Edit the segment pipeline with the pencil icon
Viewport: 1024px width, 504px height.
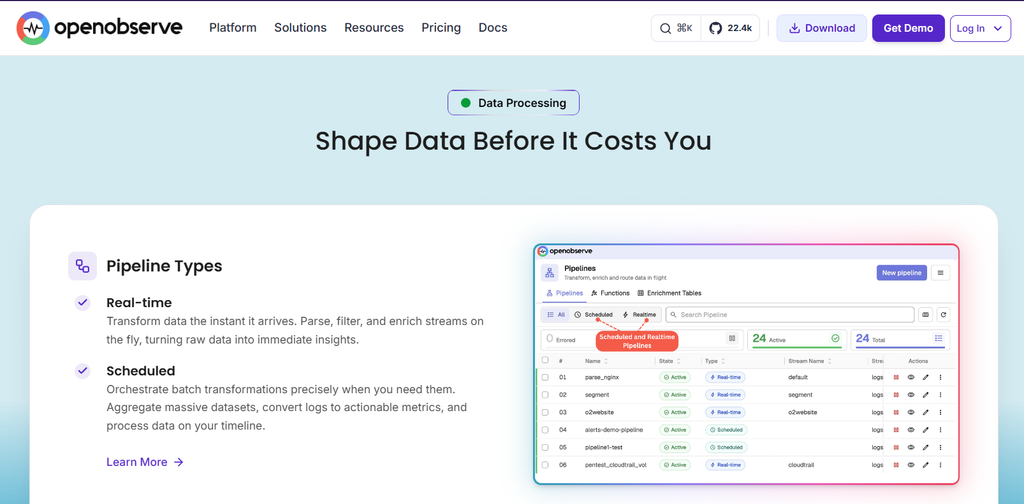click(925, 394)
